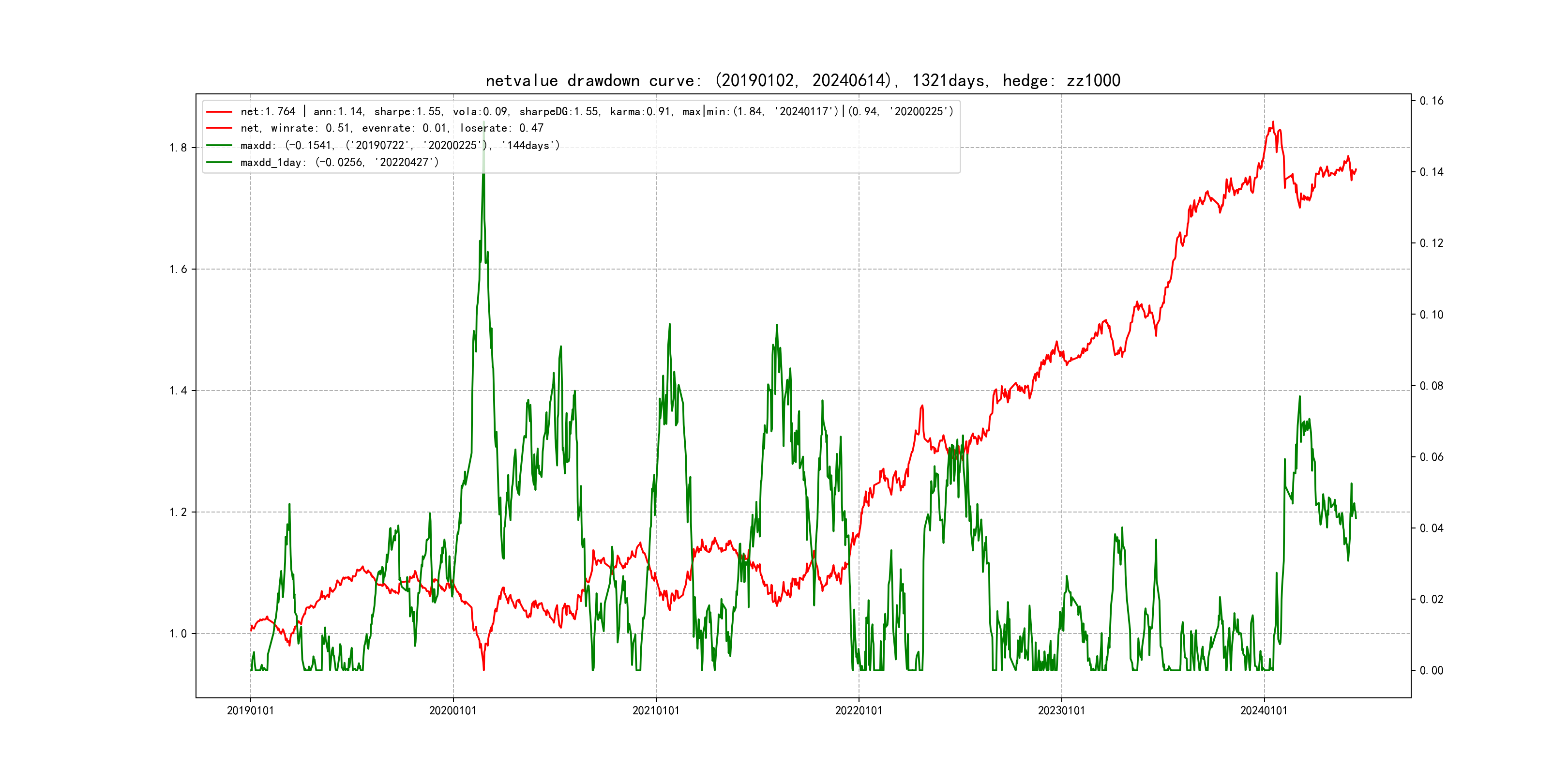Click the 1.8 tick on left axis
Screen dimensions: 1568x784
178,148
